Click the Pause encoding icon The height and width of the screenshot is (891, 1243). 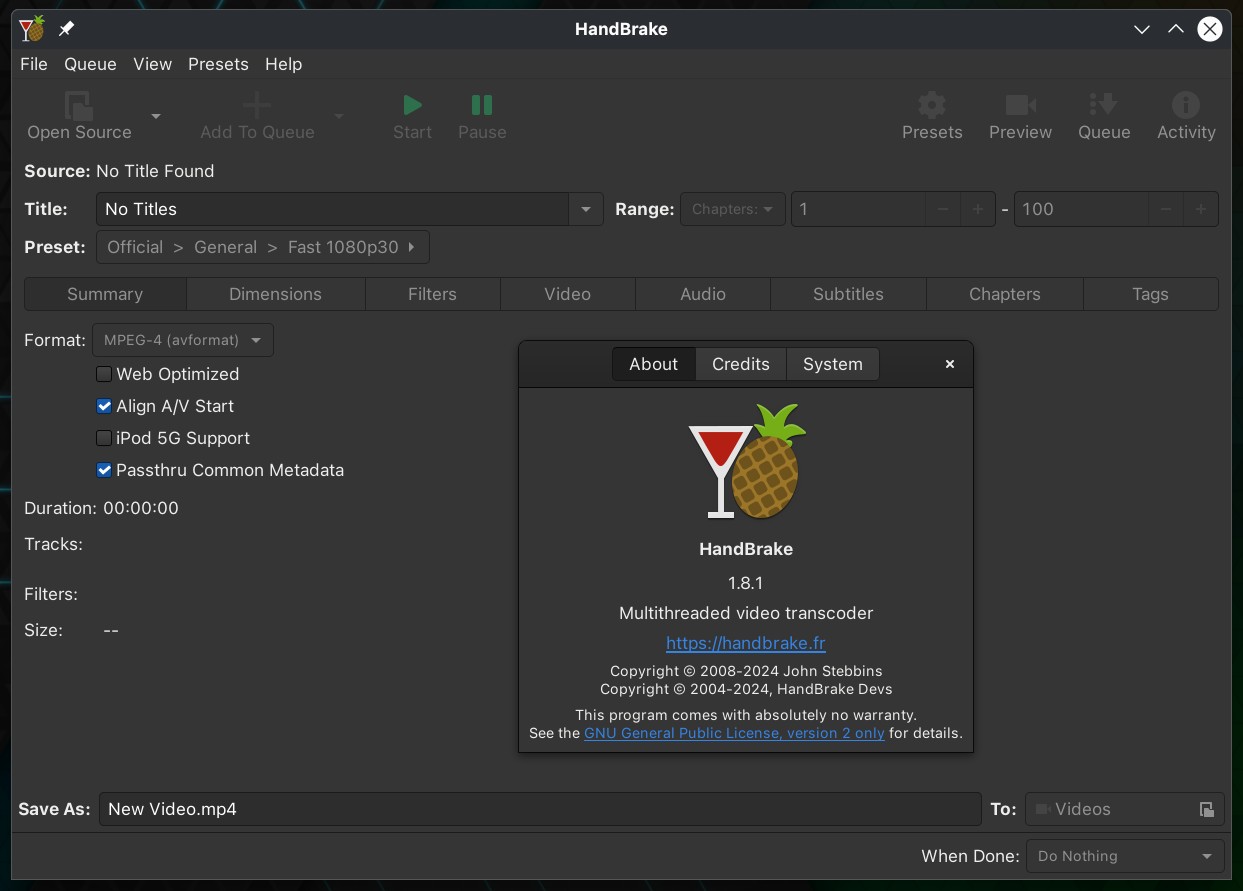482,105
